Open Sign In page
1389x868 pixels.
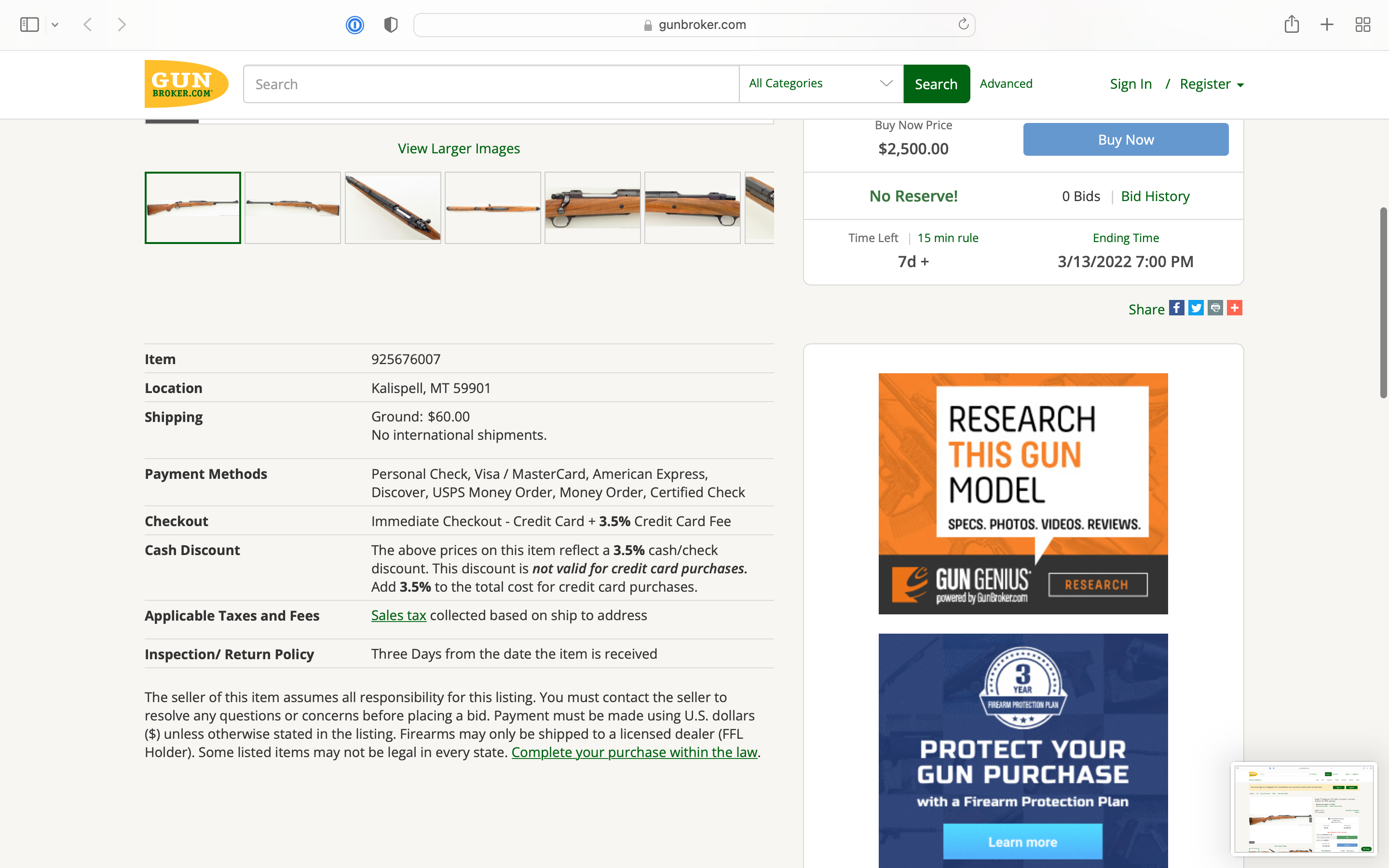pos(1130,84)
